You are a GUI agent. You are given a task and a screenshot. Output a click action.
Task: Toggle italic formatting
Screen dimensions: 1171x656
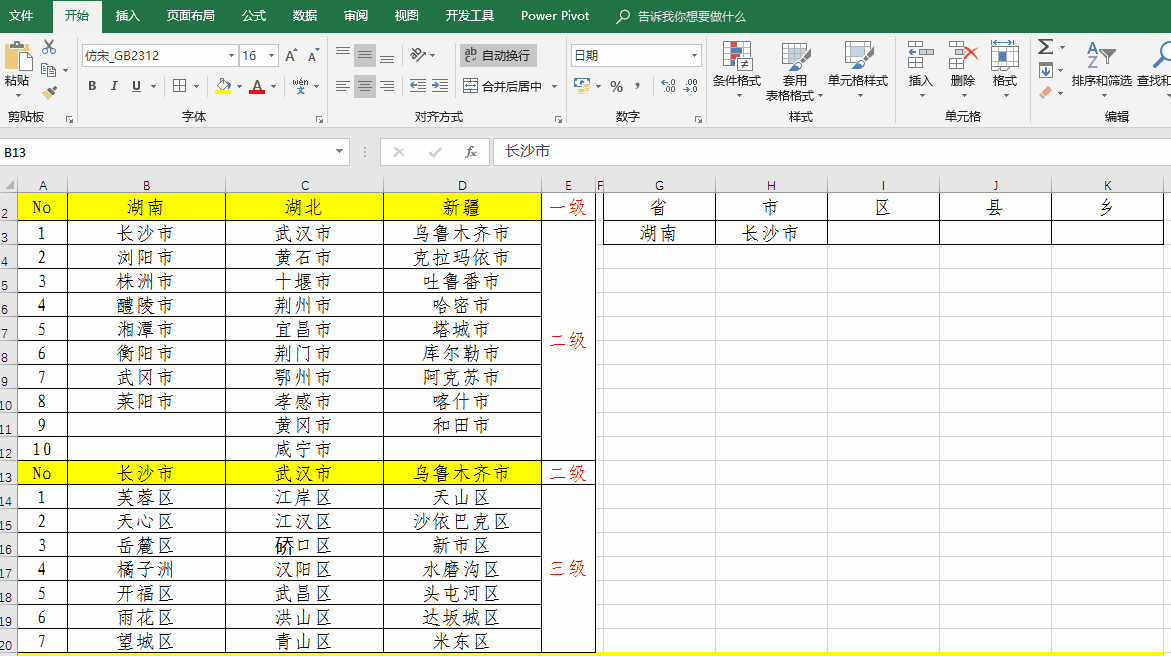coord(114,86)
